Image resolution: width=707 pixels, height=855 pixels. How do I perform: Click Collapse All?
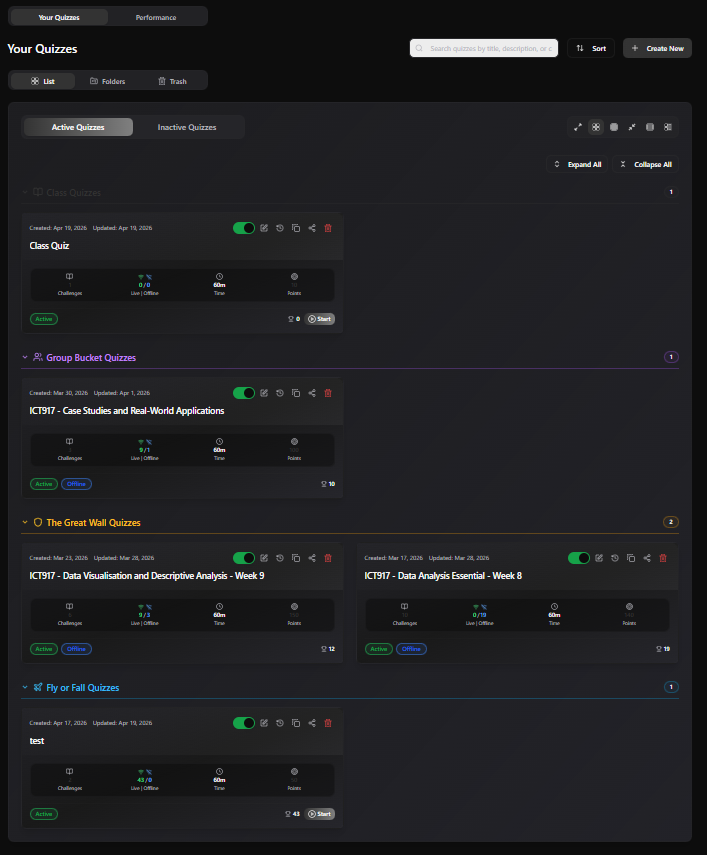646,164
